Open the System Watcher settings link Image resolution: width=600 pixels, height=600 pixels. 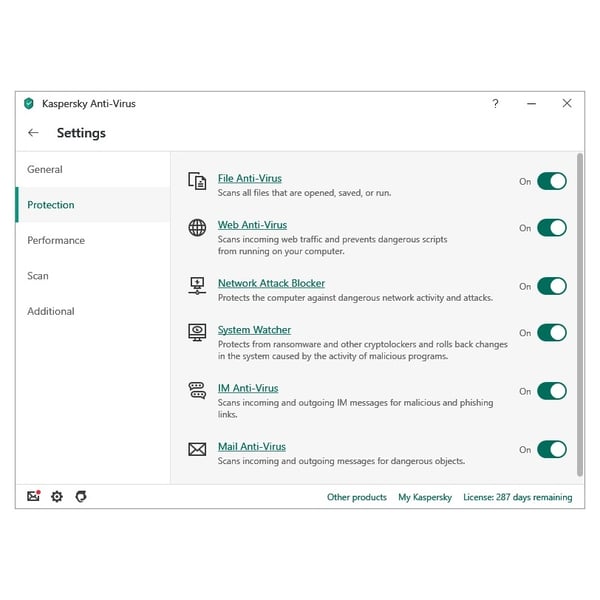coord(254,330)
